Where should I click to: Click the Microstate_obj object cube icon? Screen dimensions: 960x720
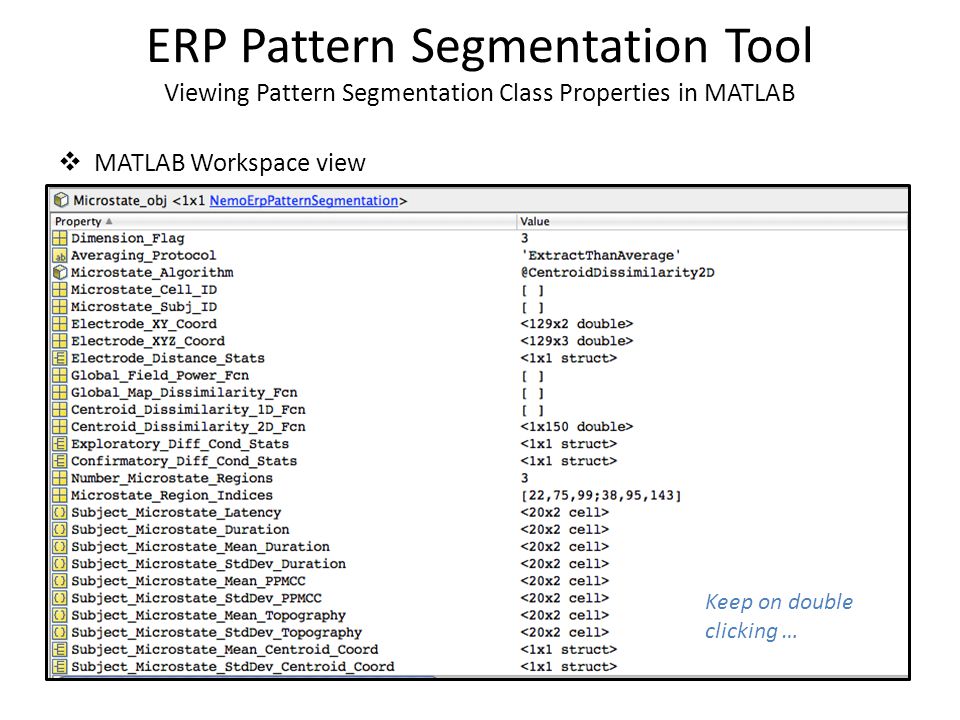(x=61, y=200)
